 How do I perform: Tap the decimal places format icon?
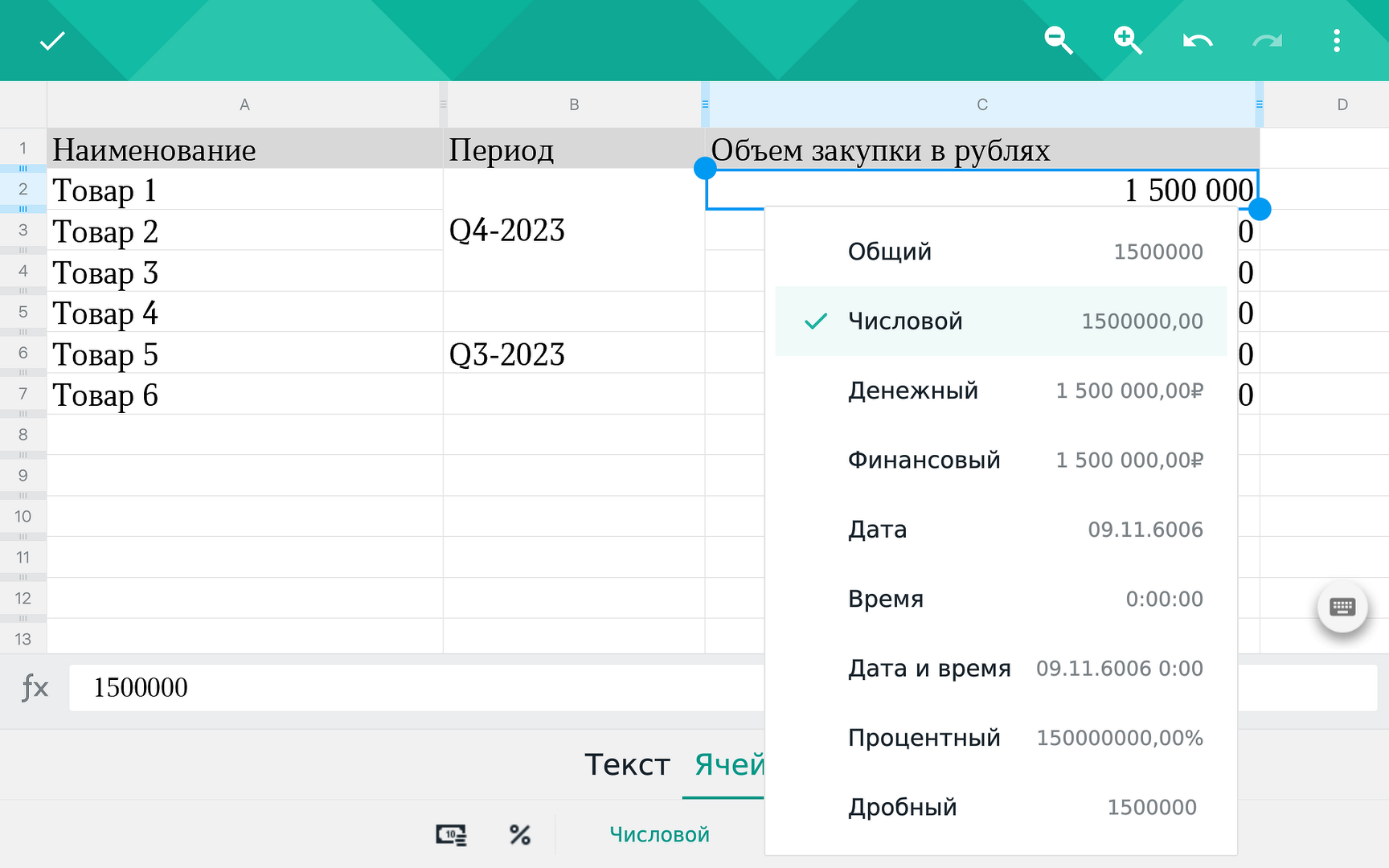[452, 835]
